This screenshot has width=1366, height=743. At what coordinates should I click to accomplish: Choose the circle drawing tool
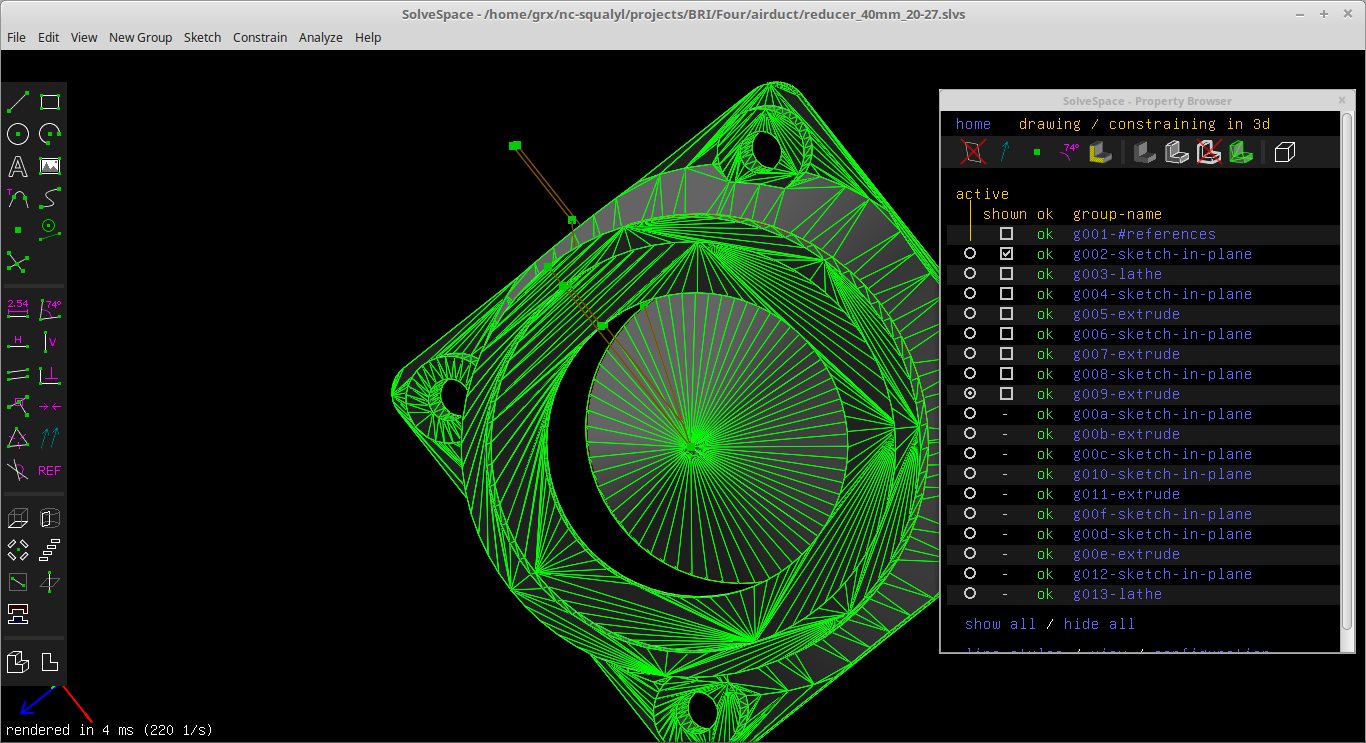(18, 134)
